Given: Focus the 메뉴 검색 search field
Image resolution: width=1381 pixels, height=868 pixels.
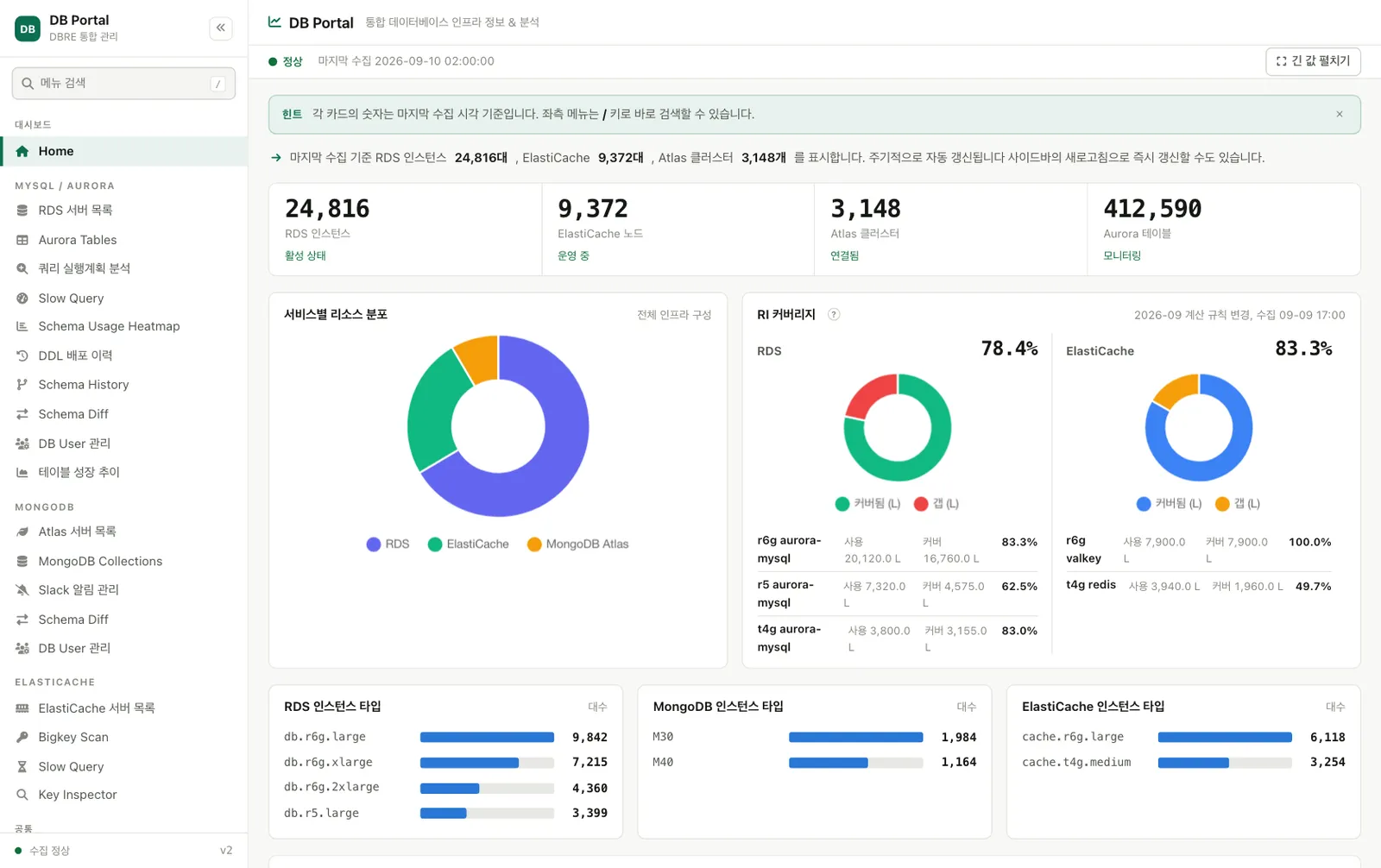Looking at the screenshot, I should point(123,83).
